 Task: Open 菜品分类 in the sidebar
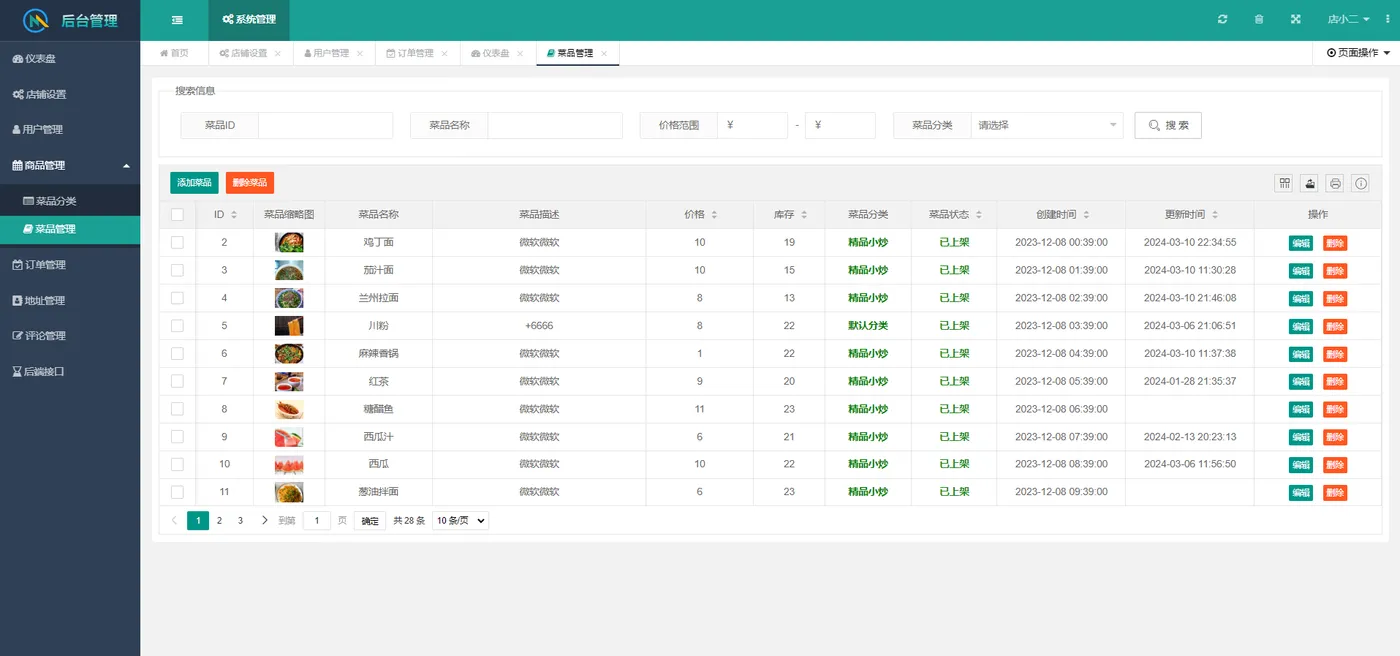(70, 201)
